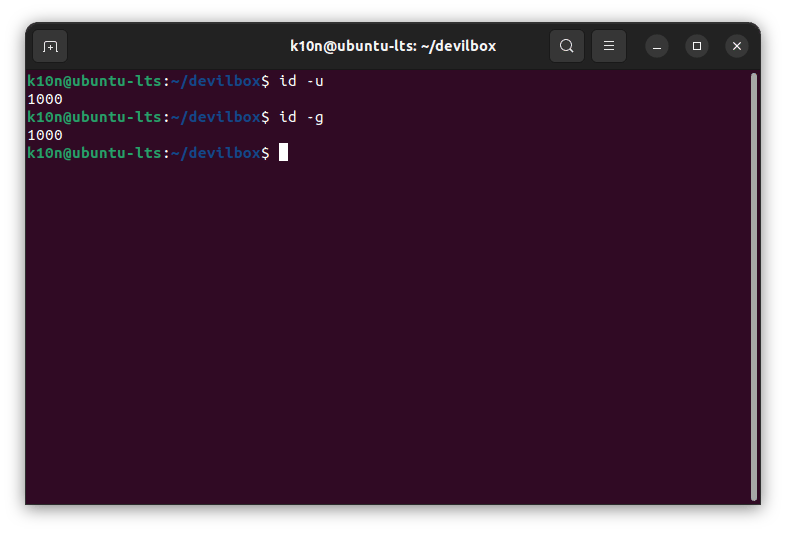Click the dollar sign of the last prompt

[265, 153]
